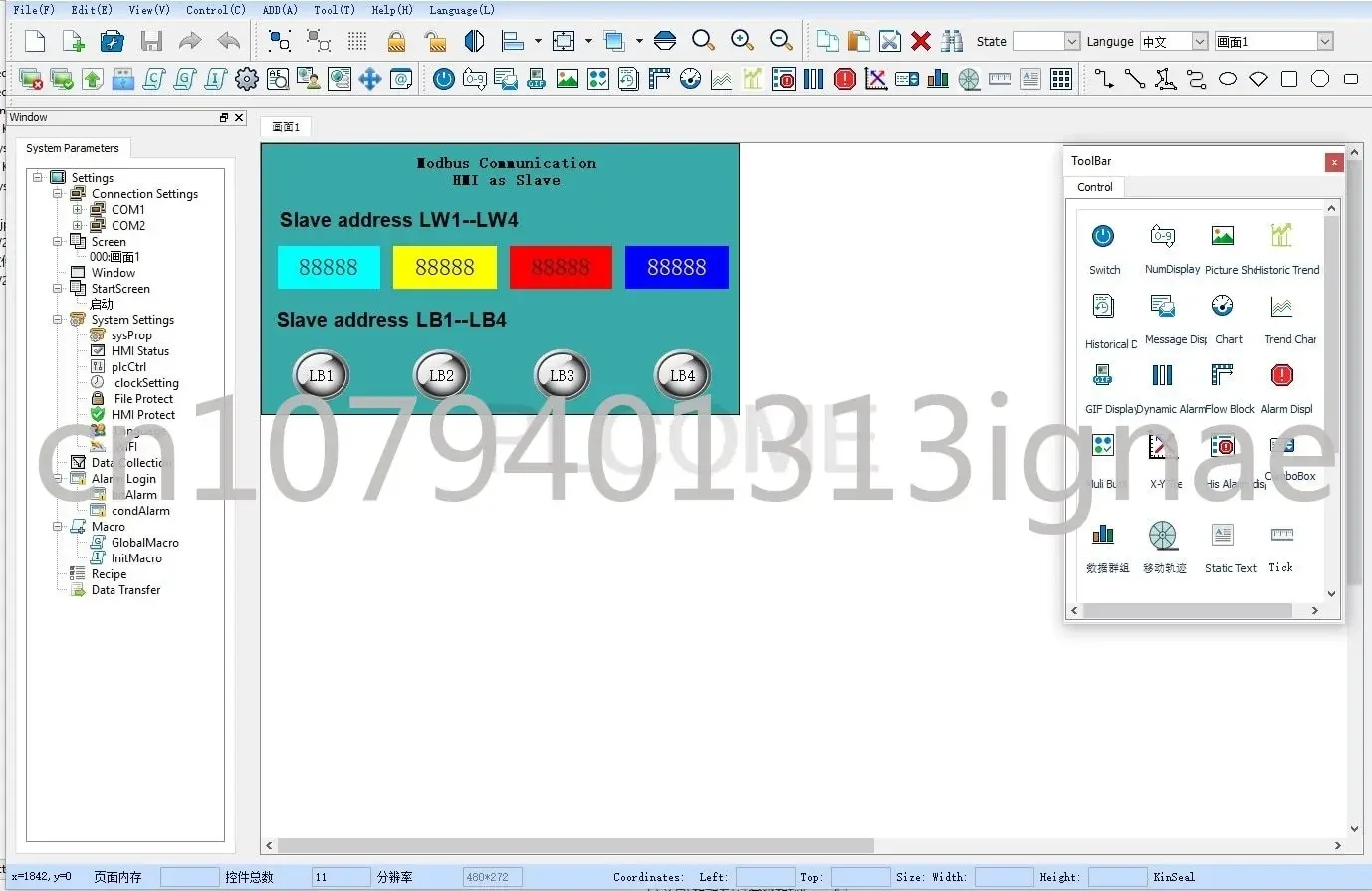Select Data Transfer in the tree

point(125,590)
